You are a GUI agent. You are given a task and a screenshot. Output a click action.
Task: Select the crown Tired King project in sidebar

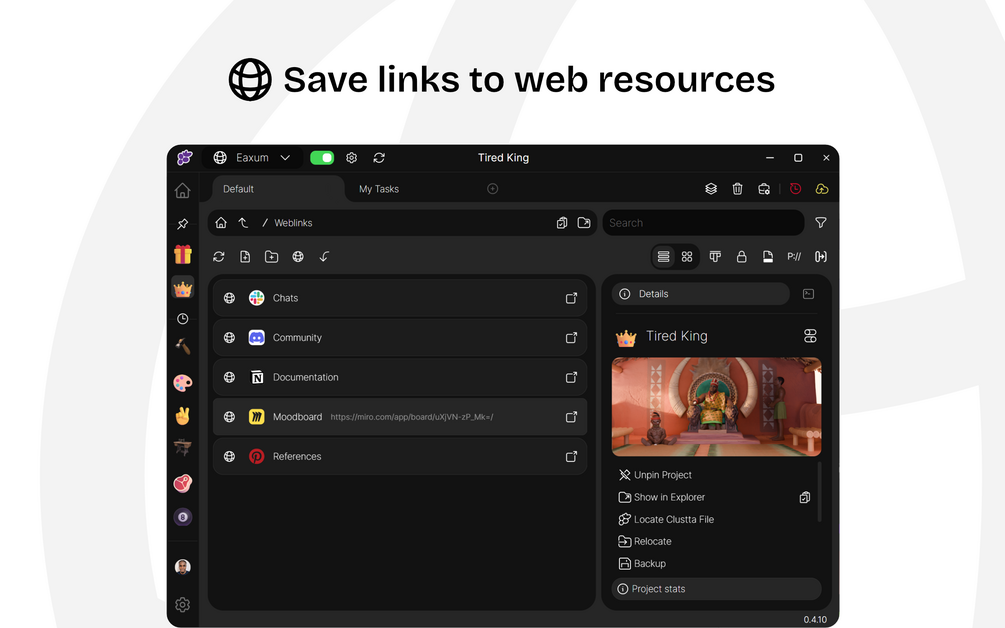point(183,288)
